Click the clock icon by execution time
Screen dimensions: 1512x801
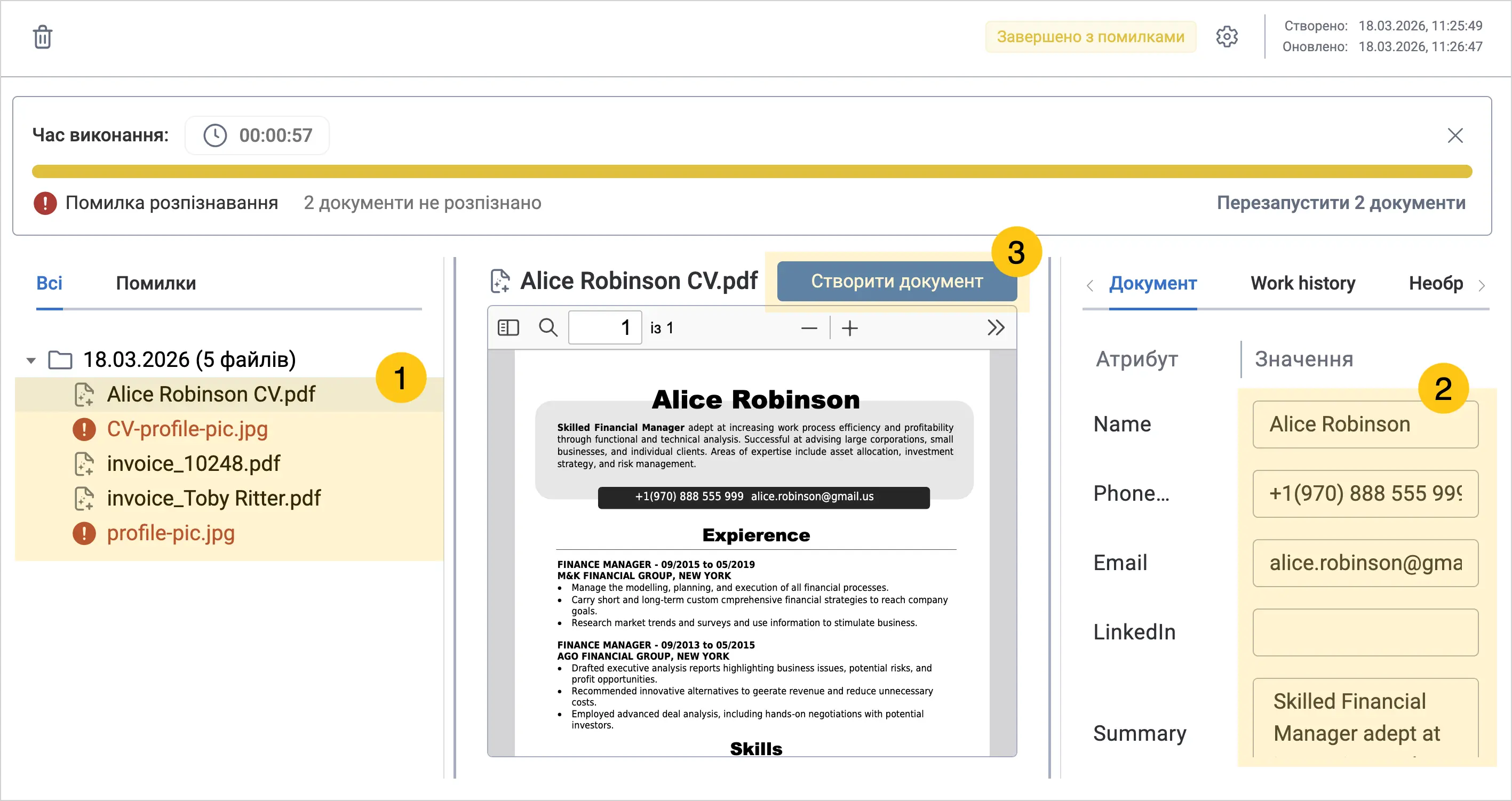pyautogui.click(x=215, y=135)
